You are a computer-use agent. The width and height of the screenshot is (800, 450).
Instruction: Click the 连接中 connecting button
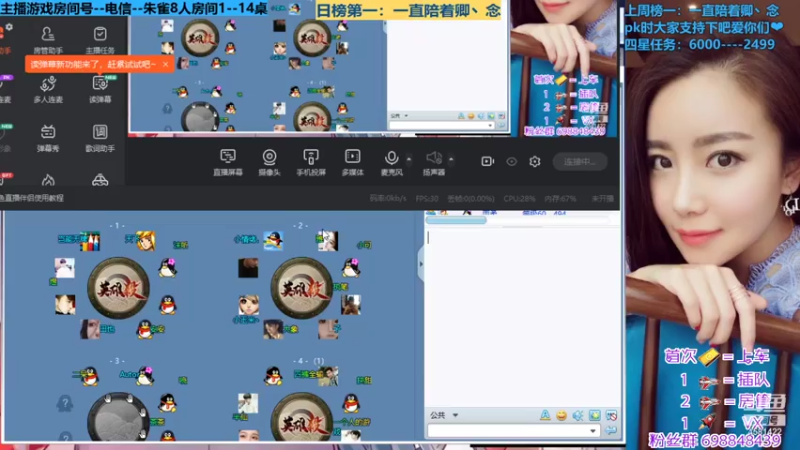coord(580,162)
